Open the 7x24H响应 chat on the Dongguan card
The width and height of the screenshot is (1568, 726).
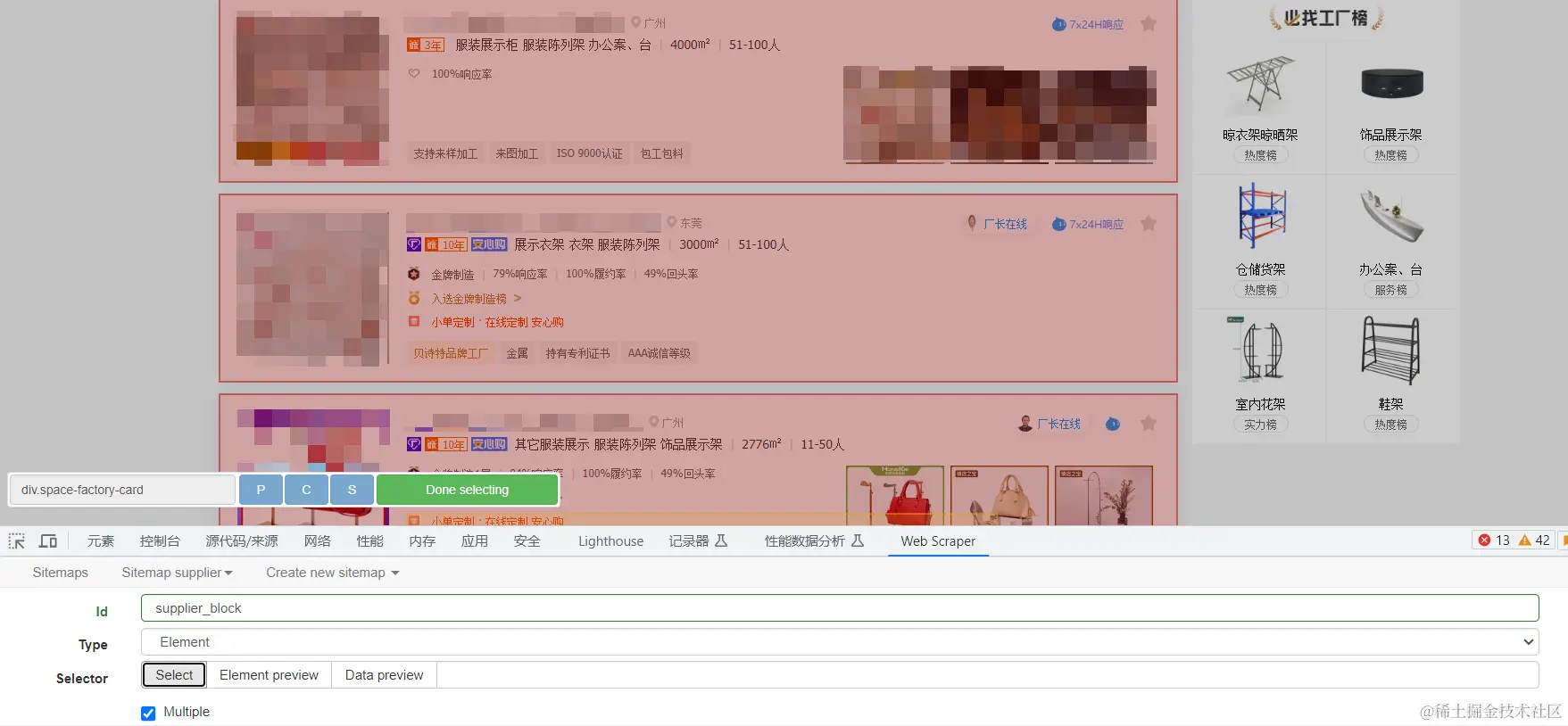point(1088,224)
